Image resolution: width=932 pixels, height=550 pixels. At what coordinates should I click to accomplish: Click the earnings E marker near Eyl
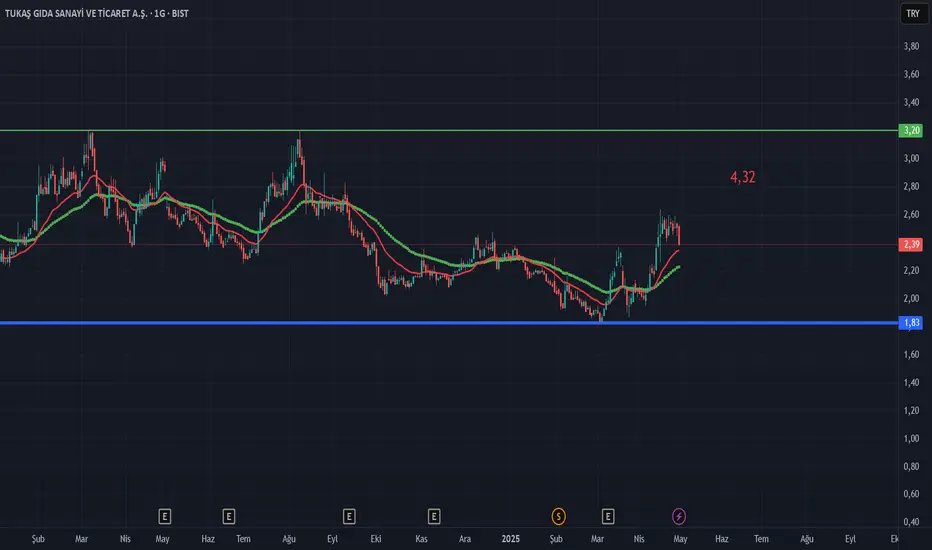(349, 517)
